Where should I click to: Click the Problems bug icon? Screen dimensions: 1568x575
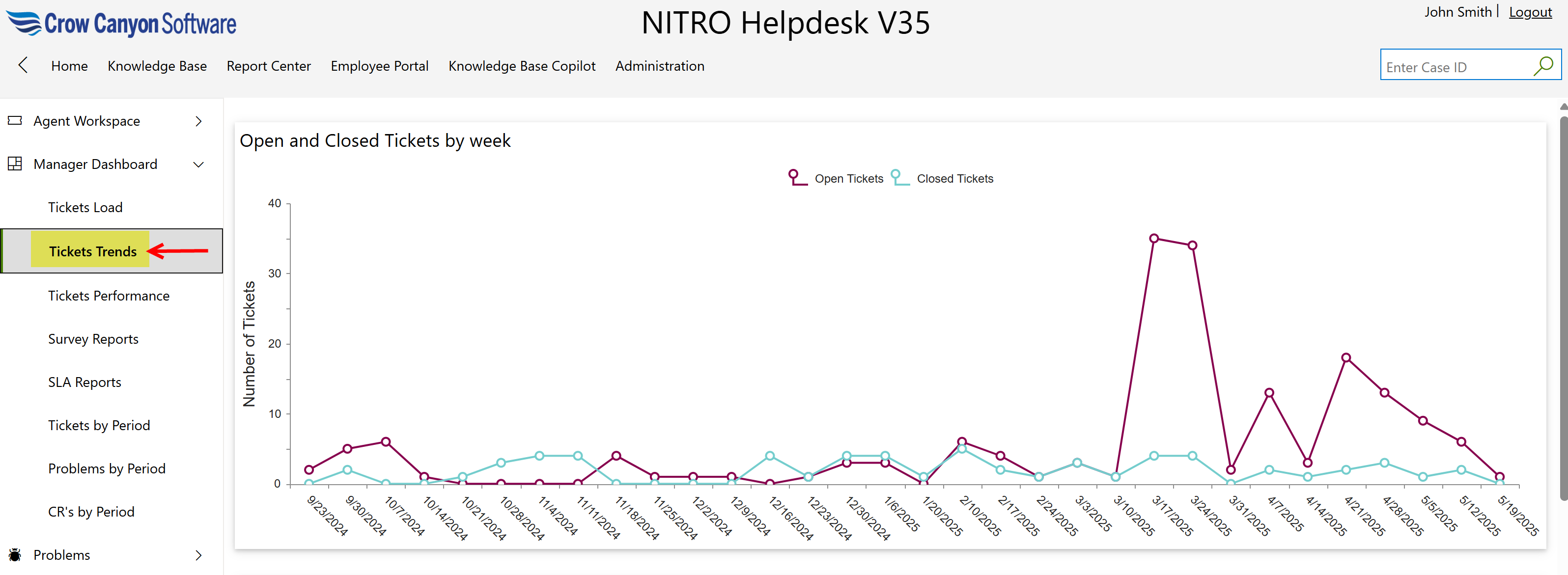pyautogui.click(x=15, y=554)
